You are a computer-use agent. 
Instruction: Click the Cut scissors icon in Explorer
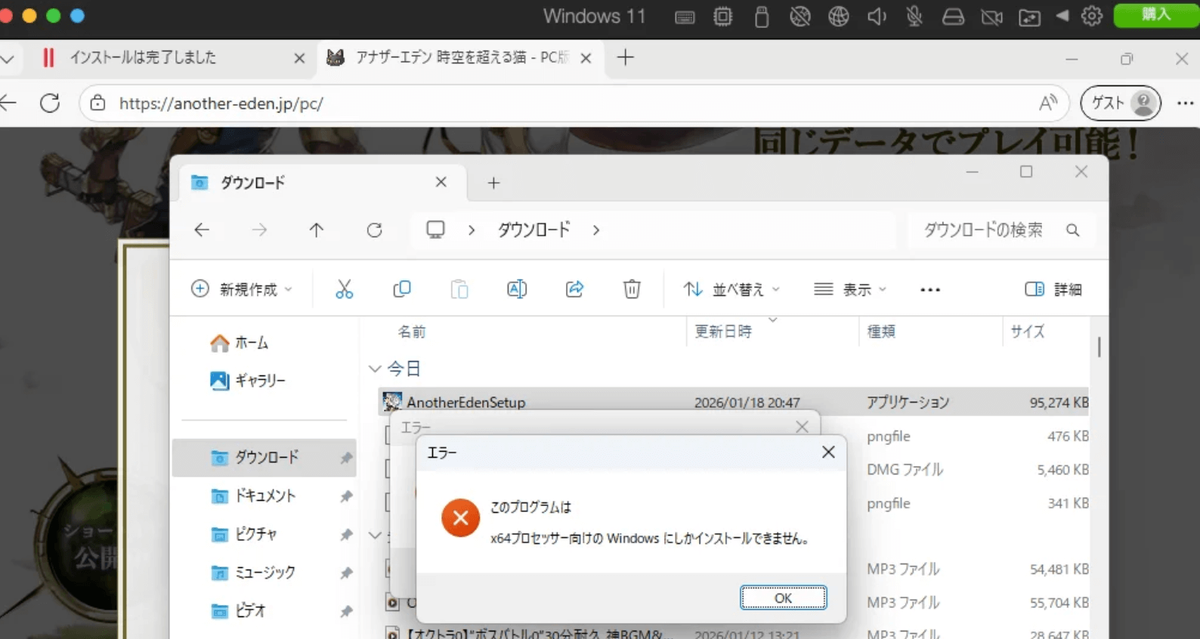pyautogui.click(x=344, y=289)
